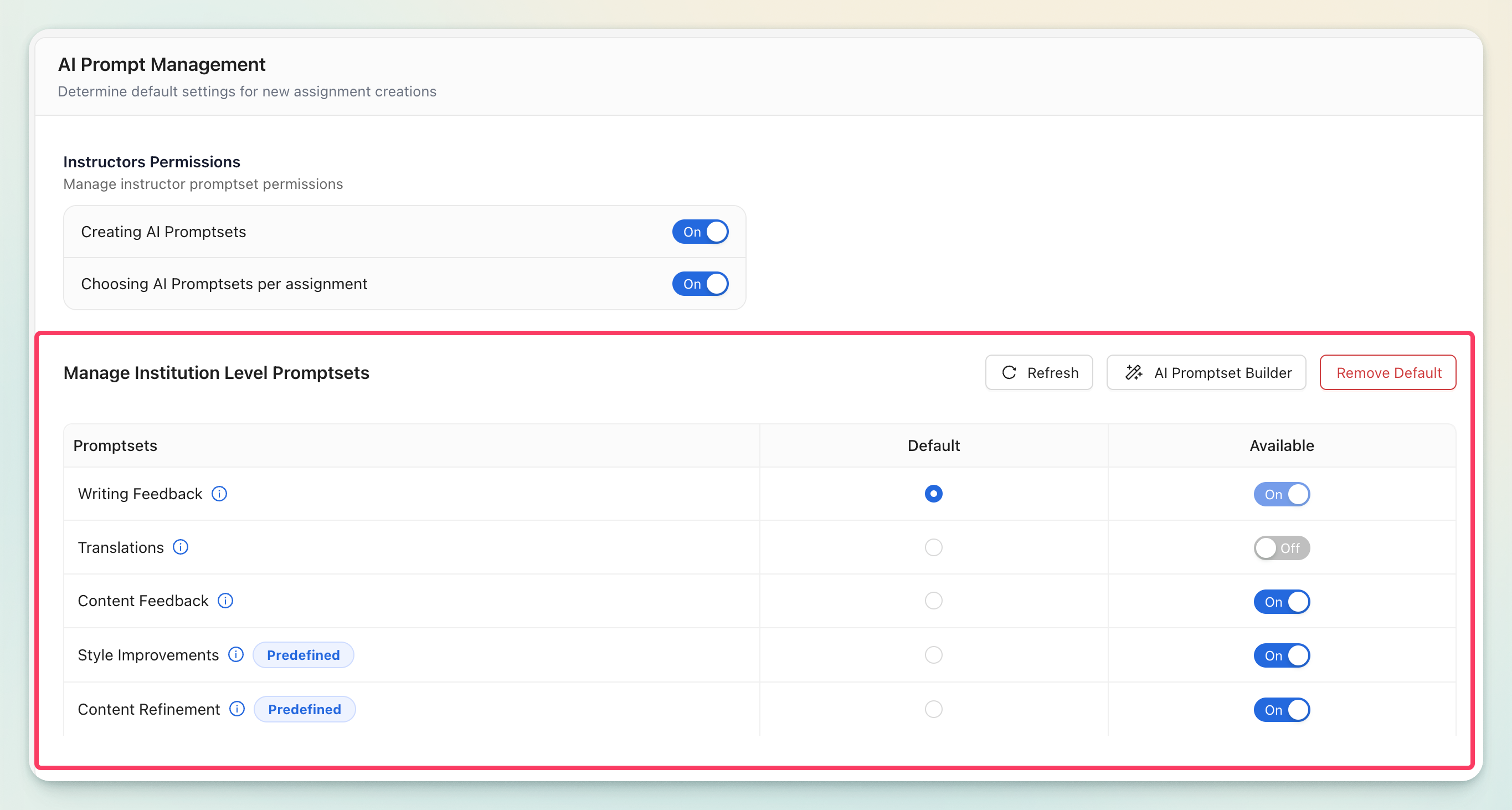Set Content Feedback as default promptset
Viewport: 1512px width, 810px height.
pyautogui.click(x=933, y=601)
